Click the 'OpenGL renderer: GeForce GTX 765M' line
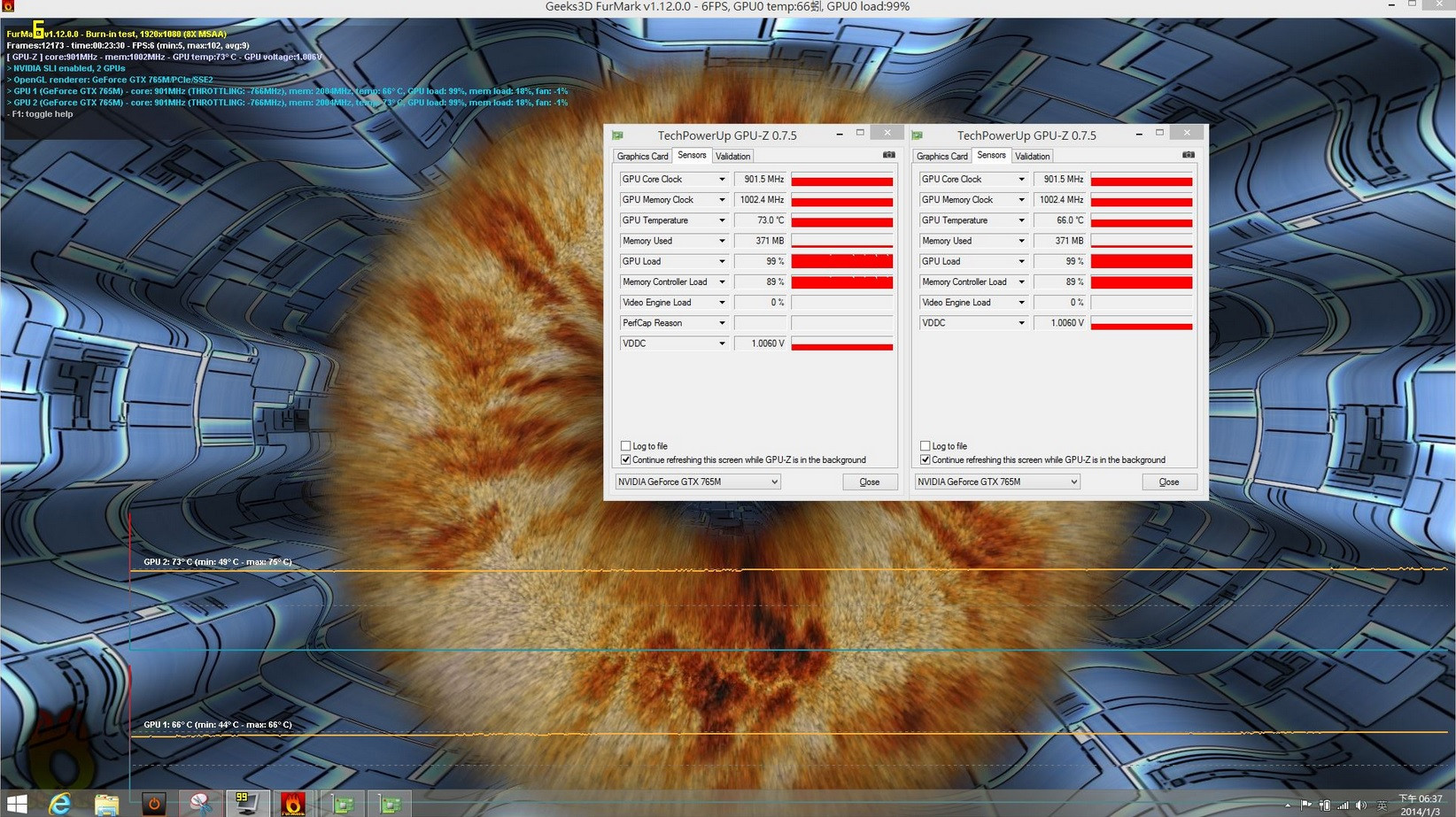Screen dimensions: 1456x817 tap(110, 80)
